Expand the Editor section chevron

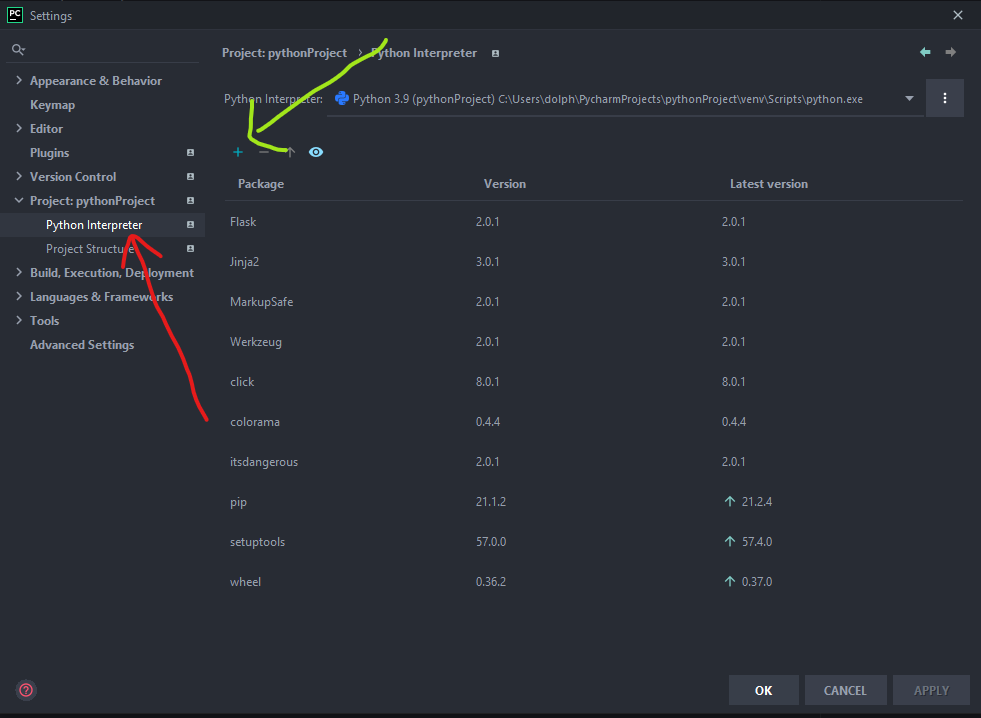pyautogui.click(x=19, y=128)
